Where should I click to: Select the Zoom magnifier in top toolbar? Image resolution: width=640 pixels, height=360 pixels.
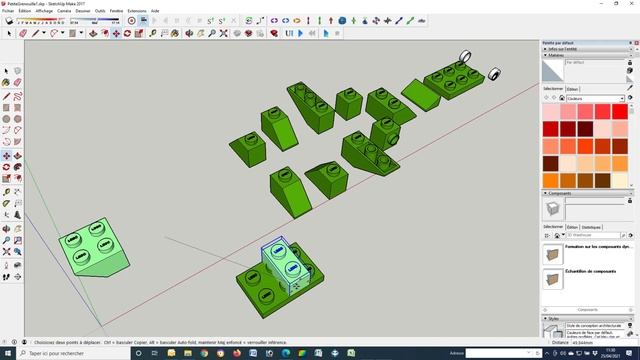[x=212, y=33]
